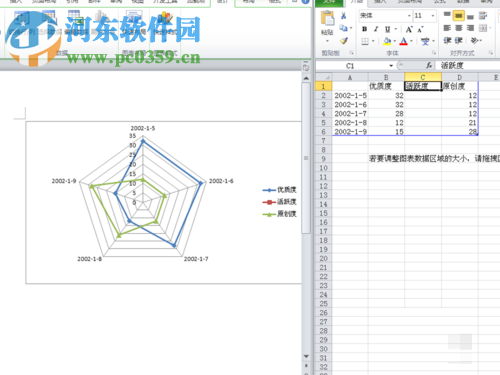Open the 宋体 font name dropdown
This screenshot has width=500, height=375.
click(409, 16)
